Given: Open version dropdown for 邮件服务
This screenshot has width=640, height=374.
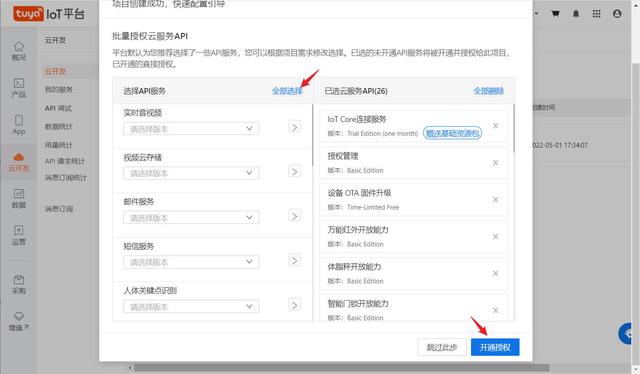Looking at the screenshot, I should (191, 218).
